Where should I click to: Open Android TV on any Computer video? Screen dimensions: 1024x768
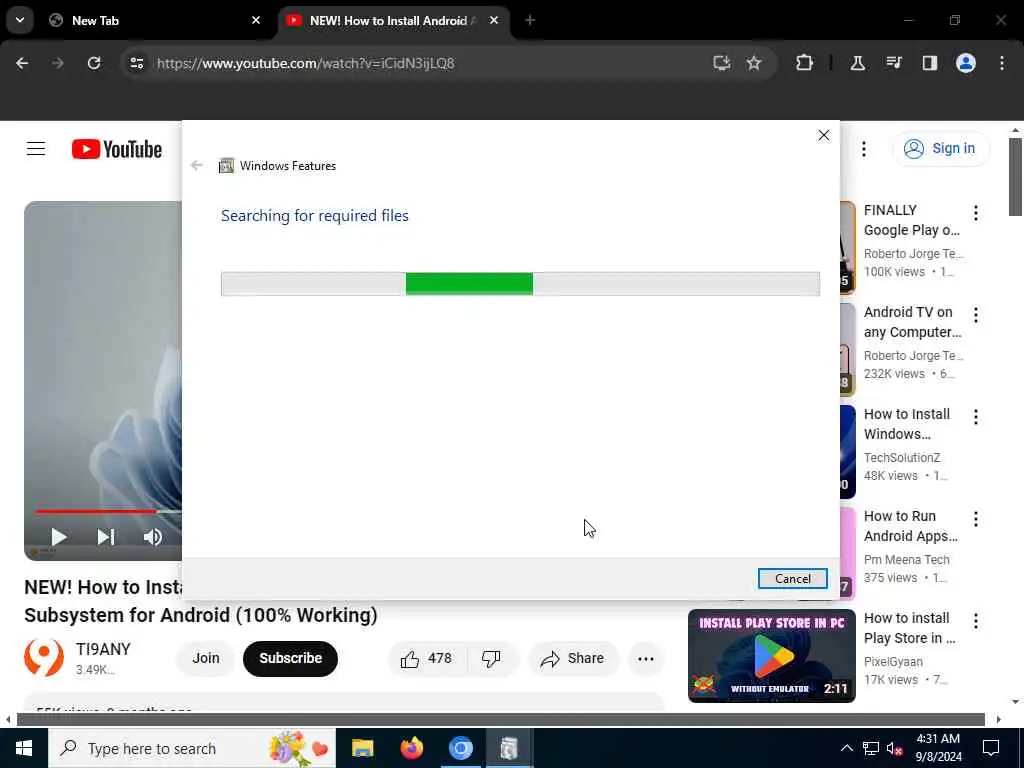912,322
